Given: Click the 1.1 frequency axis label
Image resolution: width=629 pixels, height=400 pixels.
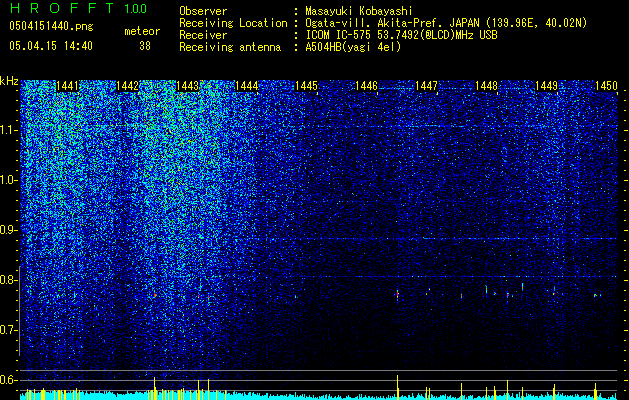Looking at the screenshot, I should tap(9, 130).
